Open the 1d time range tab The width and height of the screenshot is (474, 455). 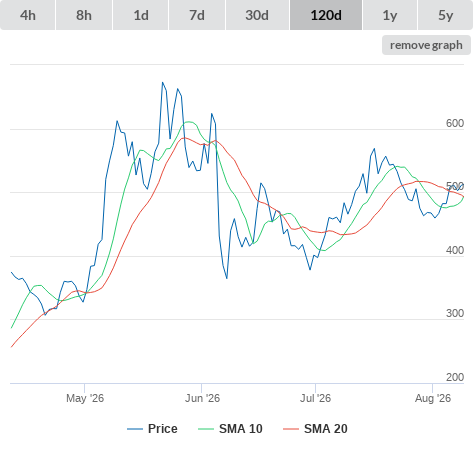pos(141,15)
